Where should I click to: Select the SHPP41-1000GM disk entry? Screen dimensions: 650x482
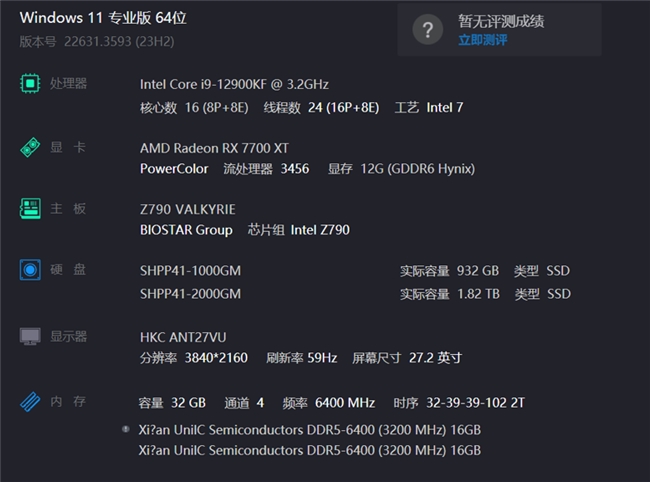[x=190, y=271]
